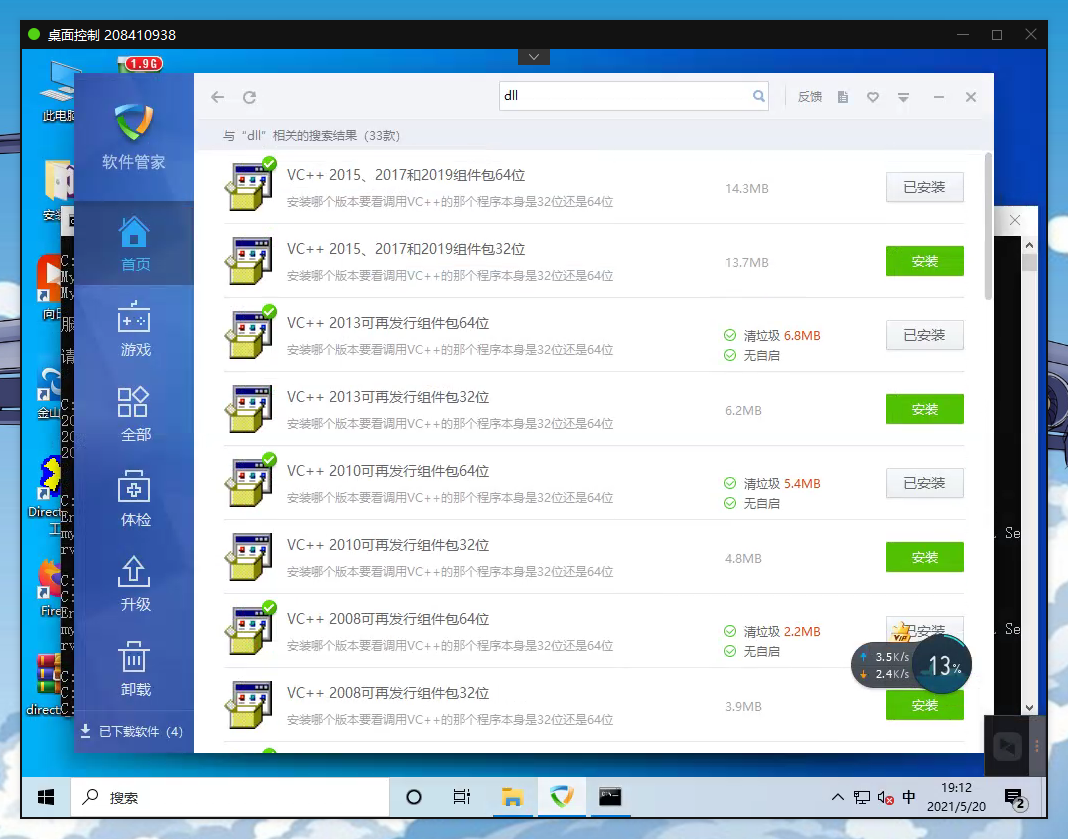The width and height of the screenshot is (1068, 839).
Task: Open the 首页 home section in sidebar
Action: 134,244
